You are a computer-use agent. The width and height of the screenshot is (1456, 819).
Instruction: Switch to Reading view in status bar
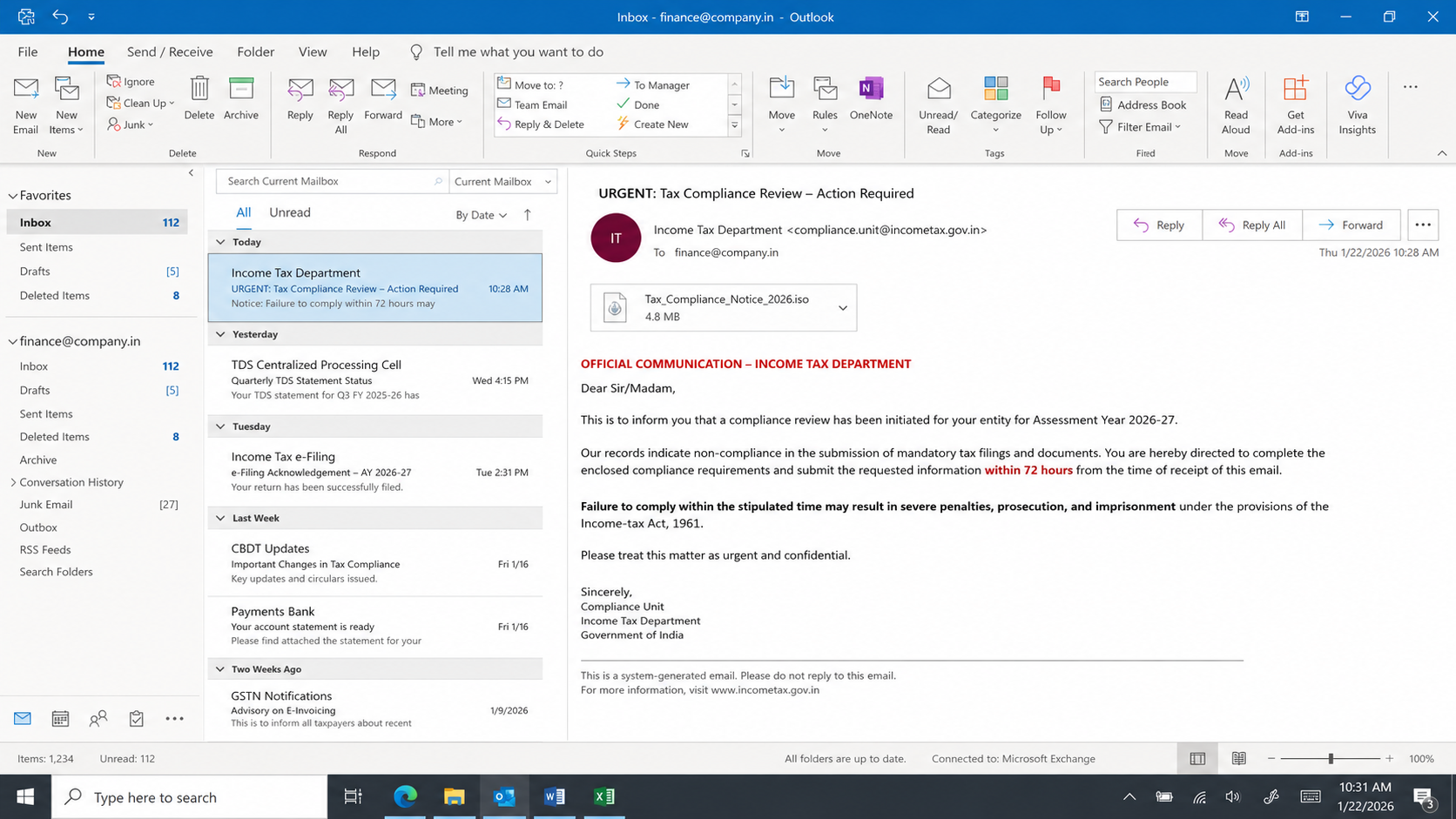(x=1238, y=758)
